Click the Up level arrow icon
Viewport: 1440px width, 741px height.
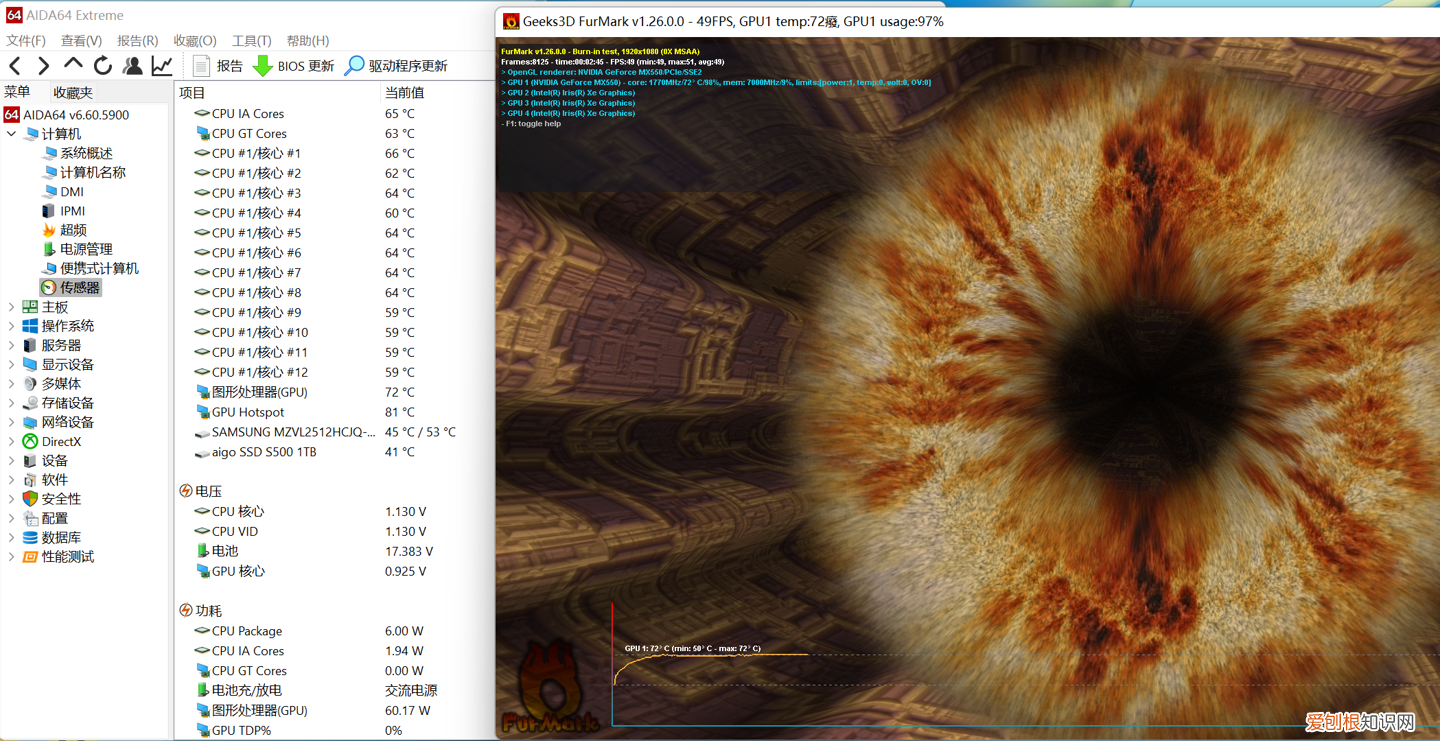coord(73,65)
